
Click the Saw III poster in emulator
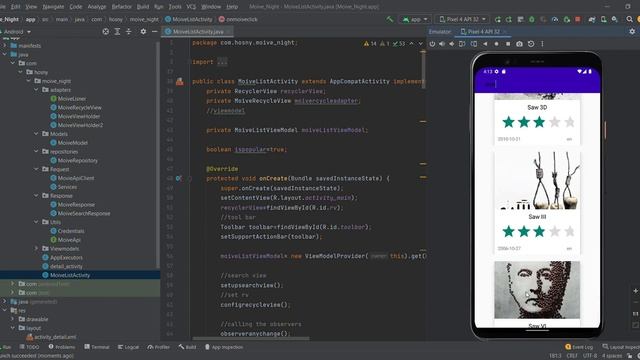[537, 180]
